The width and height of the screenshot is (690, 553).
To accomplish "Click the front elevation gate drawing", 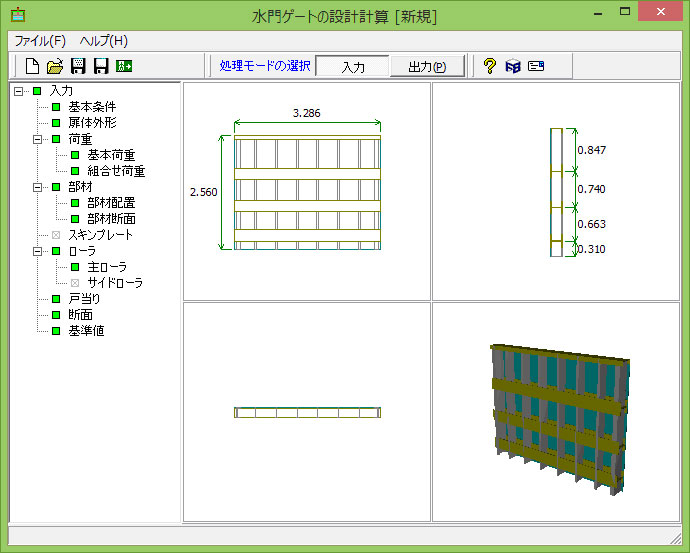I will [307, 193].
